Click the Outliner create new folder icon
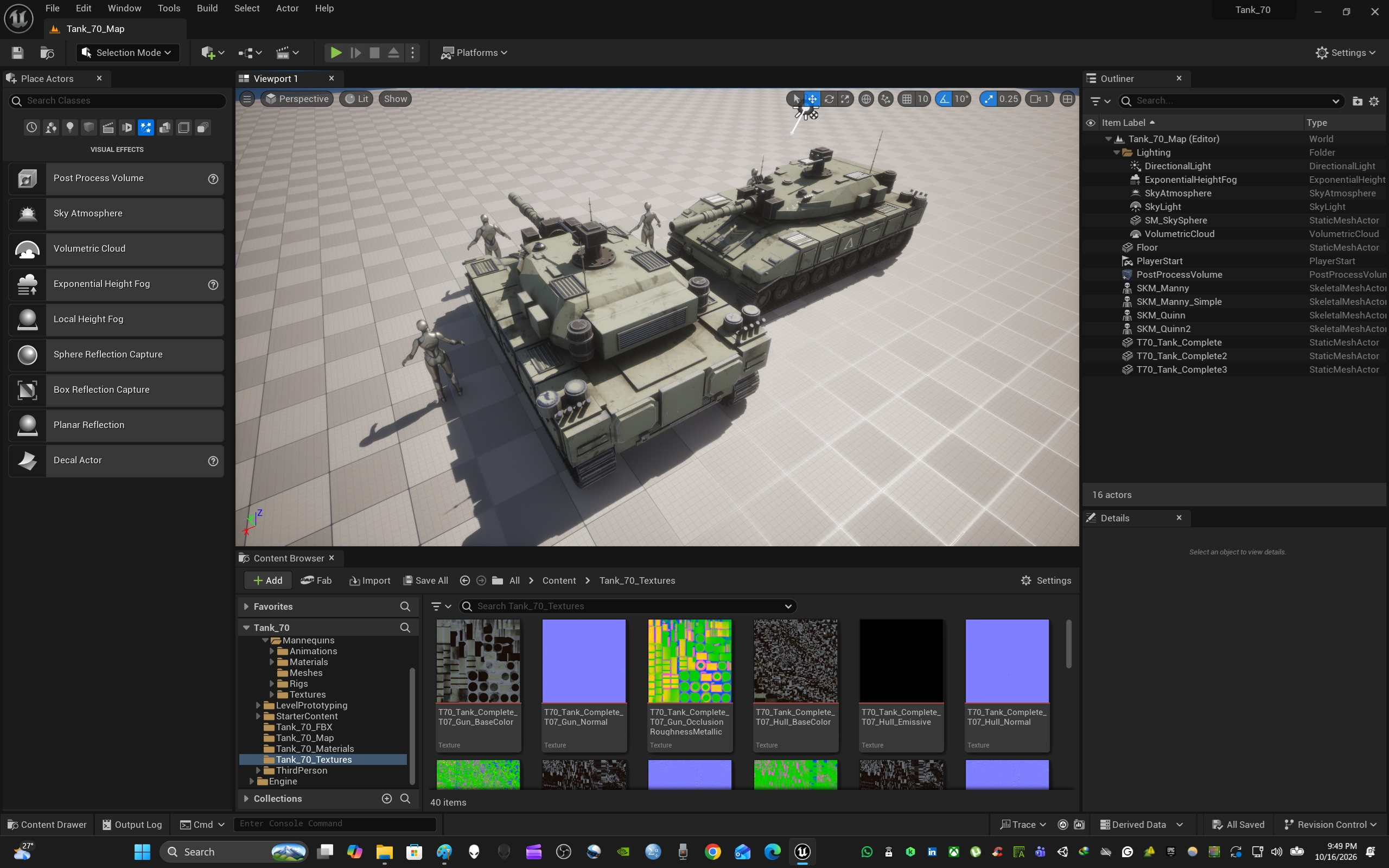This screenshot has width=1389, height=868. click(1358, 101)
